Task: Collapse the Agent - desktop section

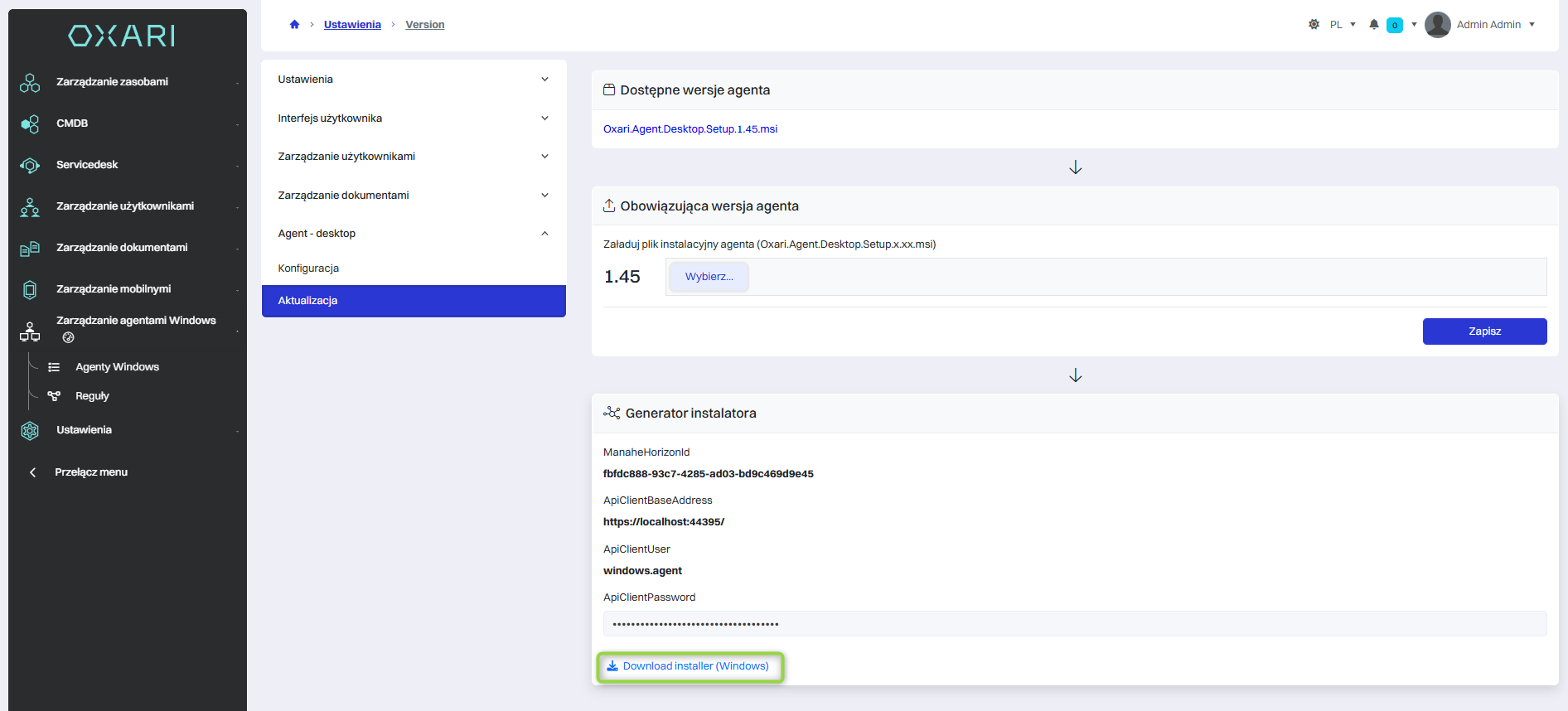Action: click(414, 234)
